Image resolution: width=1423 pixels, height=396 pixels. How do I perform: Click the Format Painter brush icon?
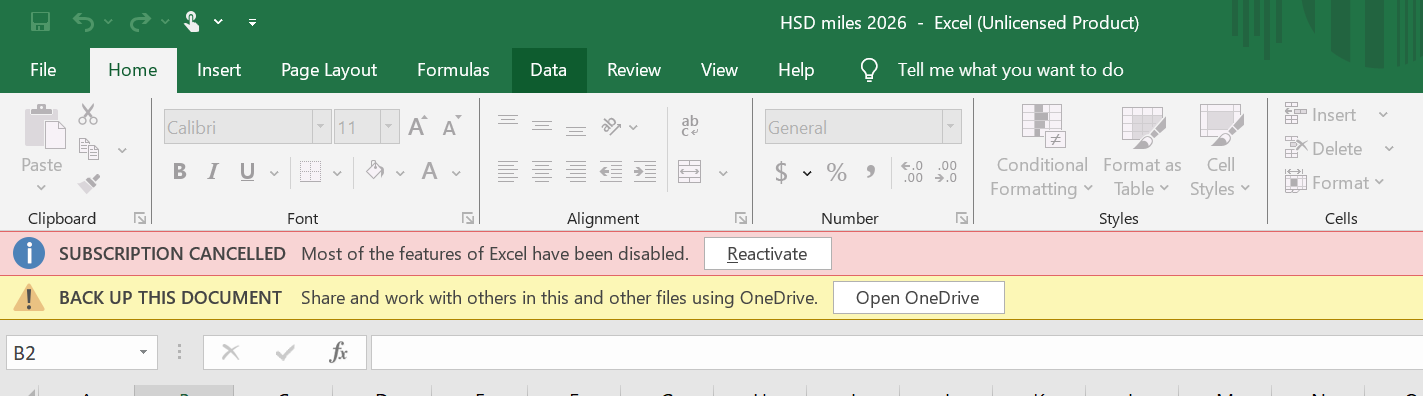89,184
